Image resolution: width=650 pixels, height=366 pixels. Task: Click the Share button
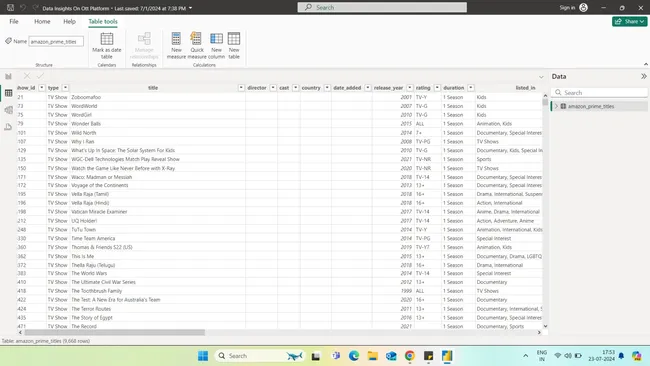(629, 21)
